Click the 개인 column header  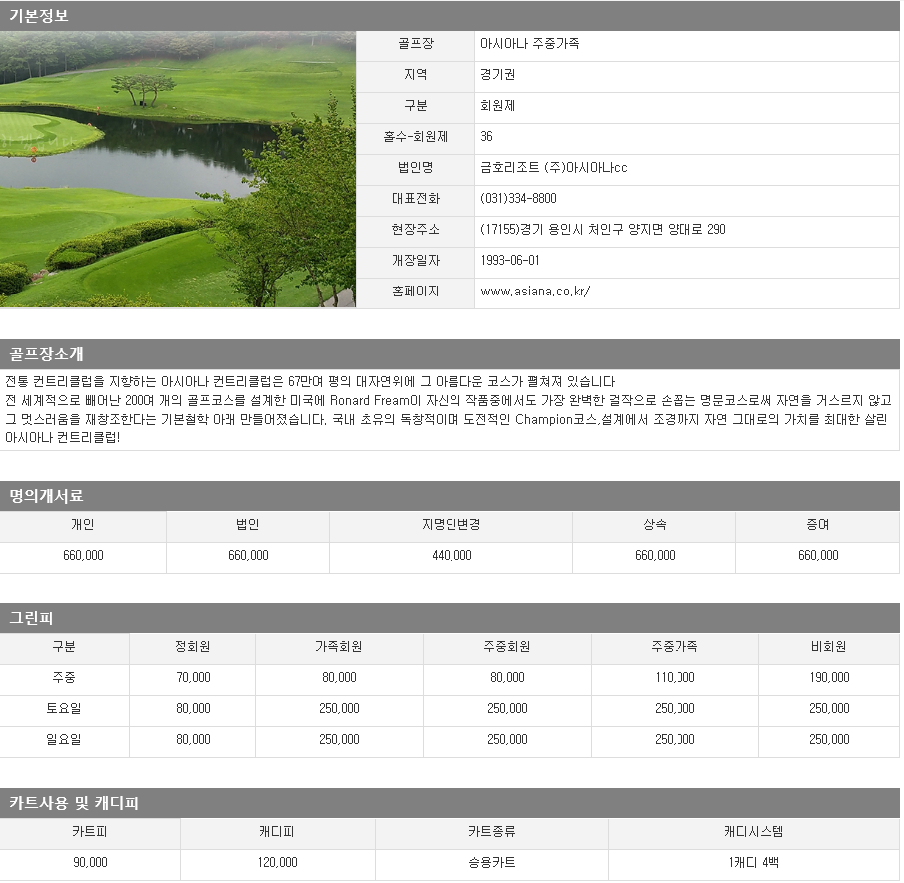point(83,525)
